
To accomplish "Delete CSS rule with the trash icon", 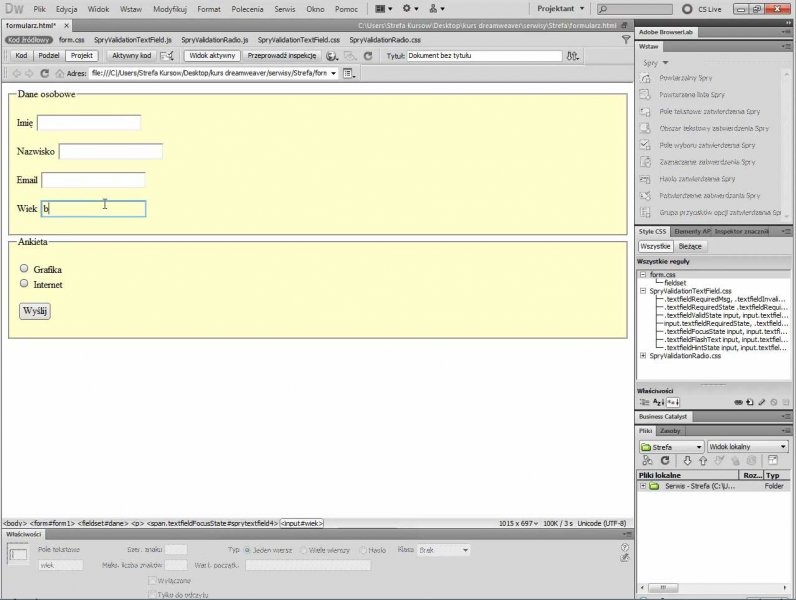I will [x=786, y=402].
